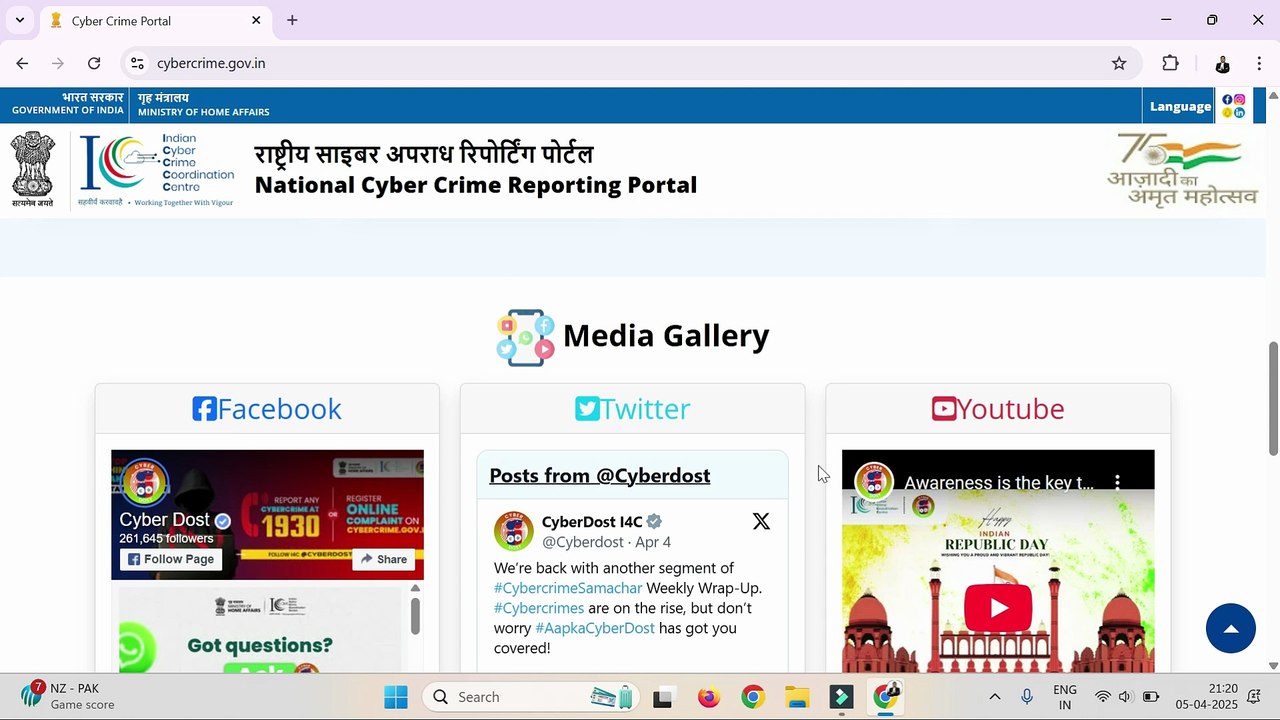The width and height of the screenshot is (1280, 720).
Task: Open the ENG IN language switcher
Action: pyautogui.click(x=1065, y=697)
